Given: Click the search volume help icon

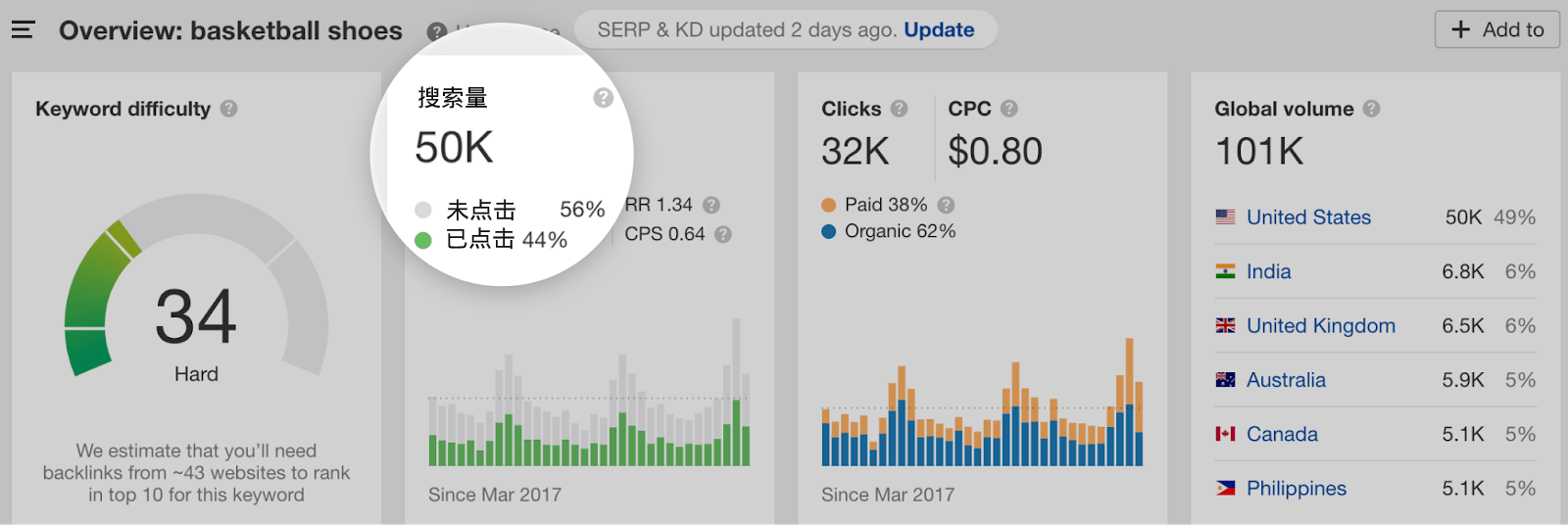Looking at the screenshot, I should tap(604, 98).
